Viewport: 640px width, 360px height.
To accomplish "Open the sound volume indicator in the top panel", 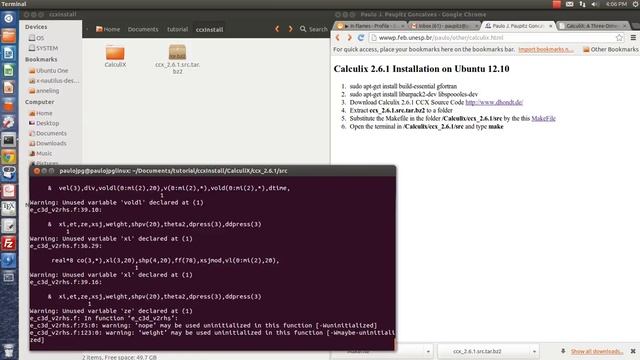I will pyautogui.click(x=595, y=4).
